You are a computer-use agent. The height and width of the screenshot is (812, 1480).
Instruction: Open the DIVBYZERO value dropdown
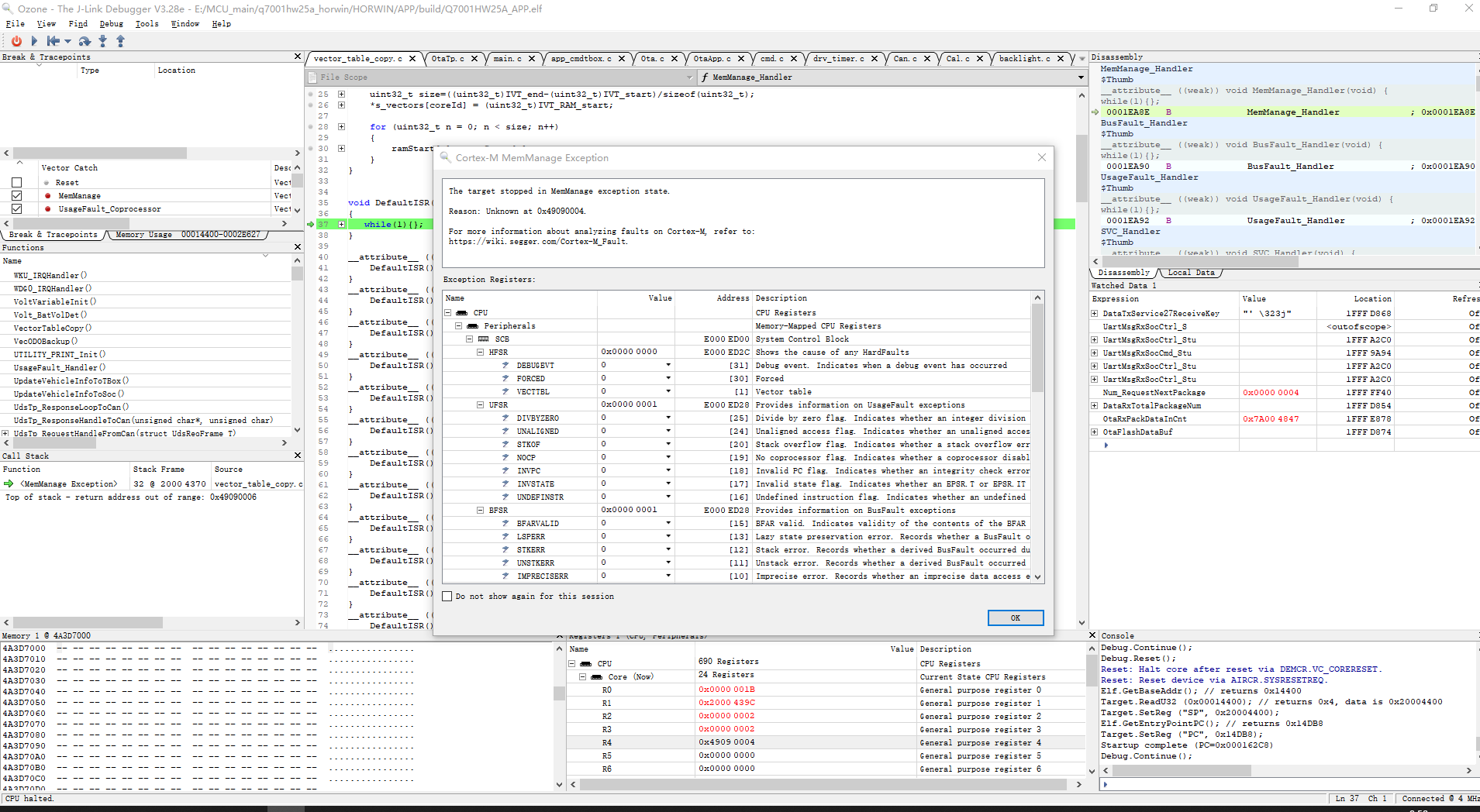click(668, 418)
